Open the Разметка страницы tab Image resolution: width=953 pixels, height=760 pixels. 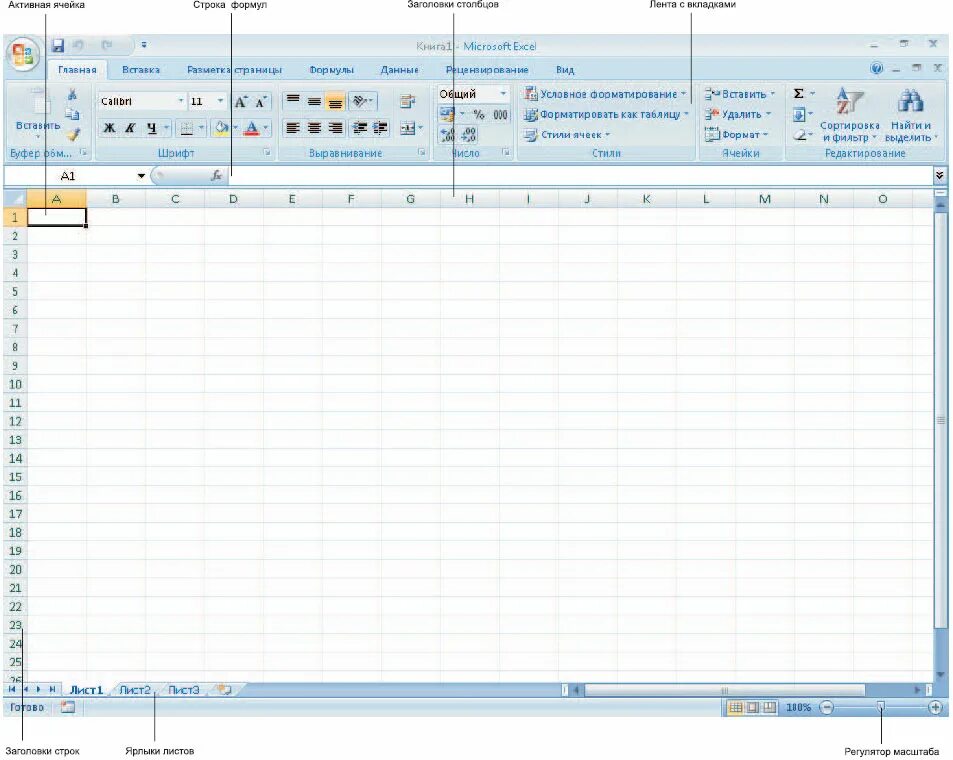click(x=234, y=70)
